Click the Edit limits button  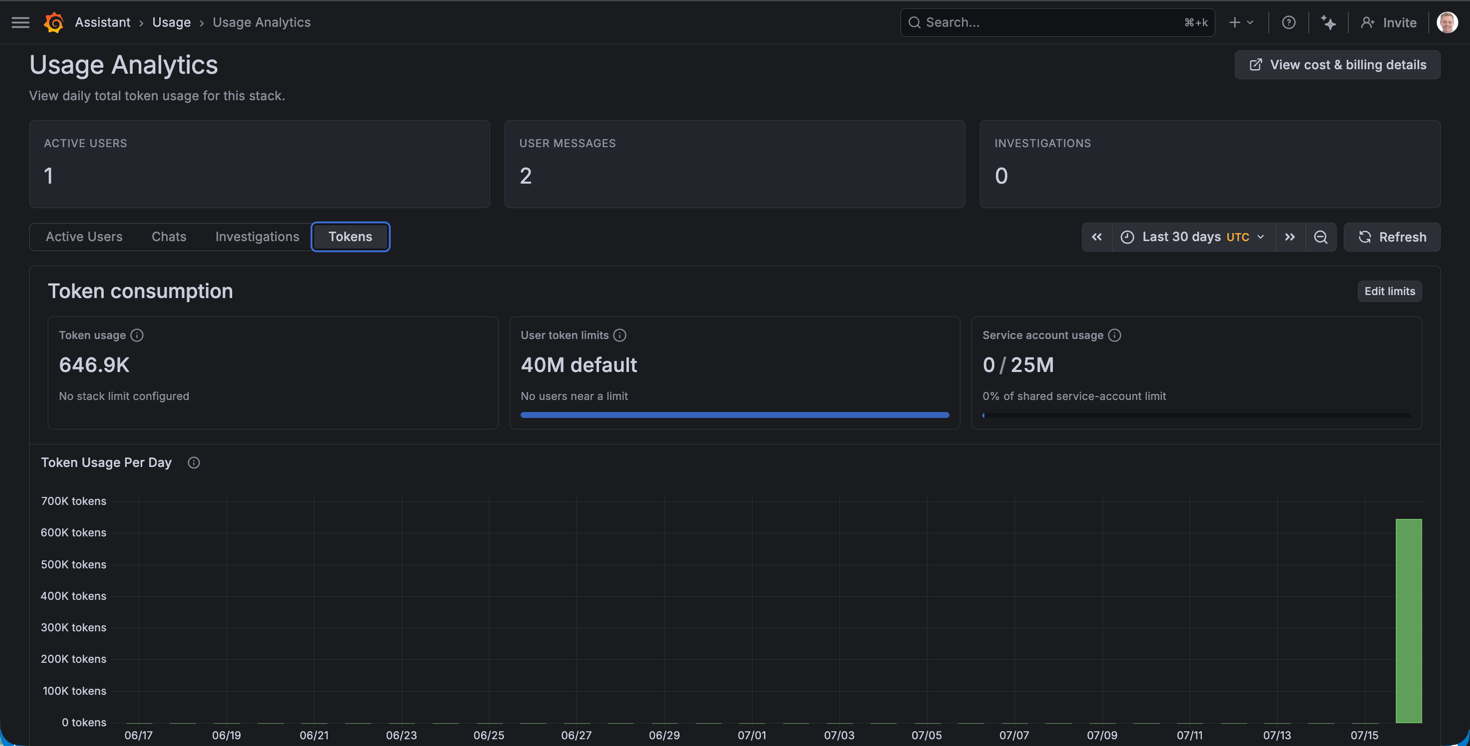(1389, 291)
